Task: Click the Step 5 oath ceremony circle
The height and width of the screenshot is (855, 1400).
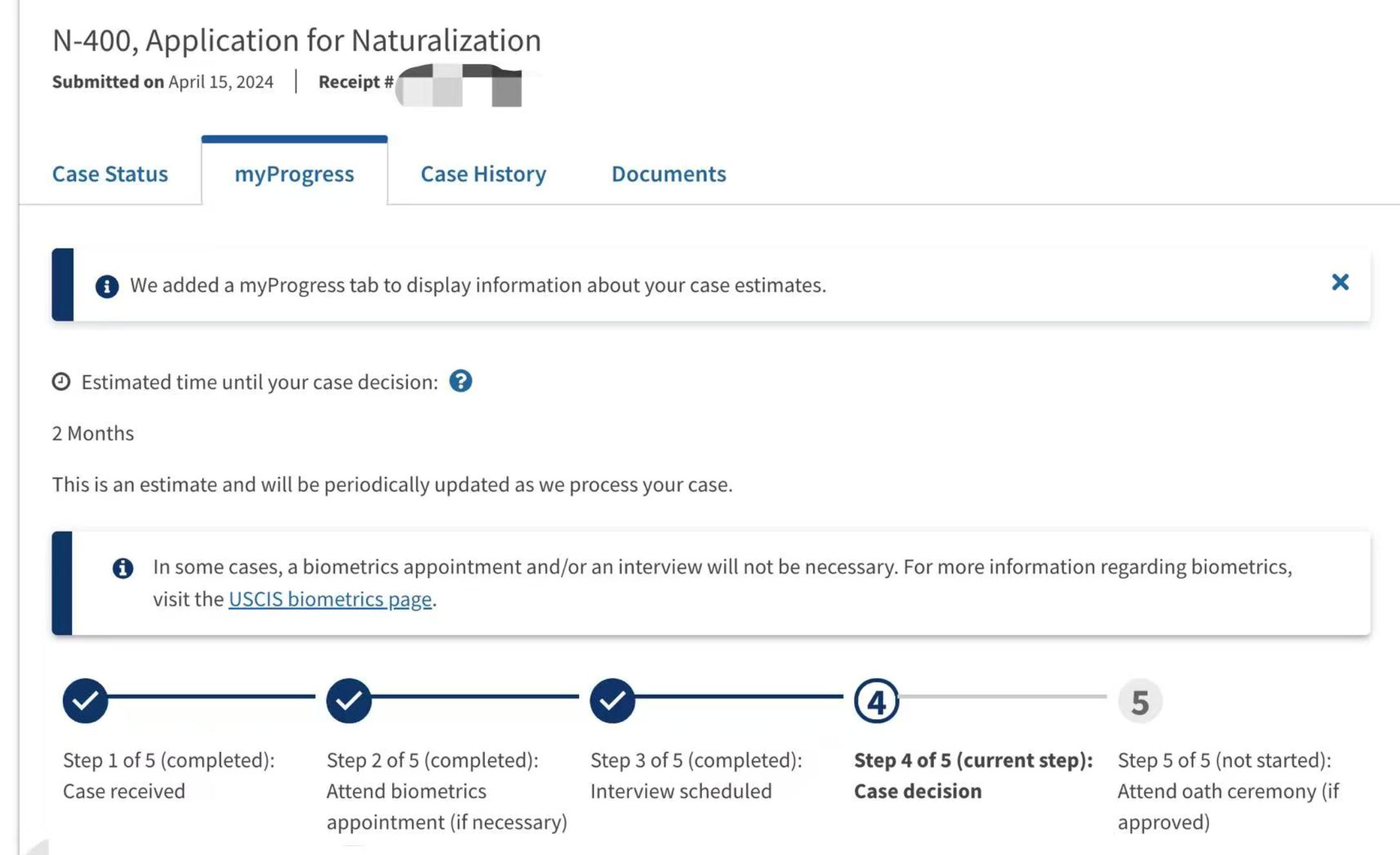Action: point(1140,701)
